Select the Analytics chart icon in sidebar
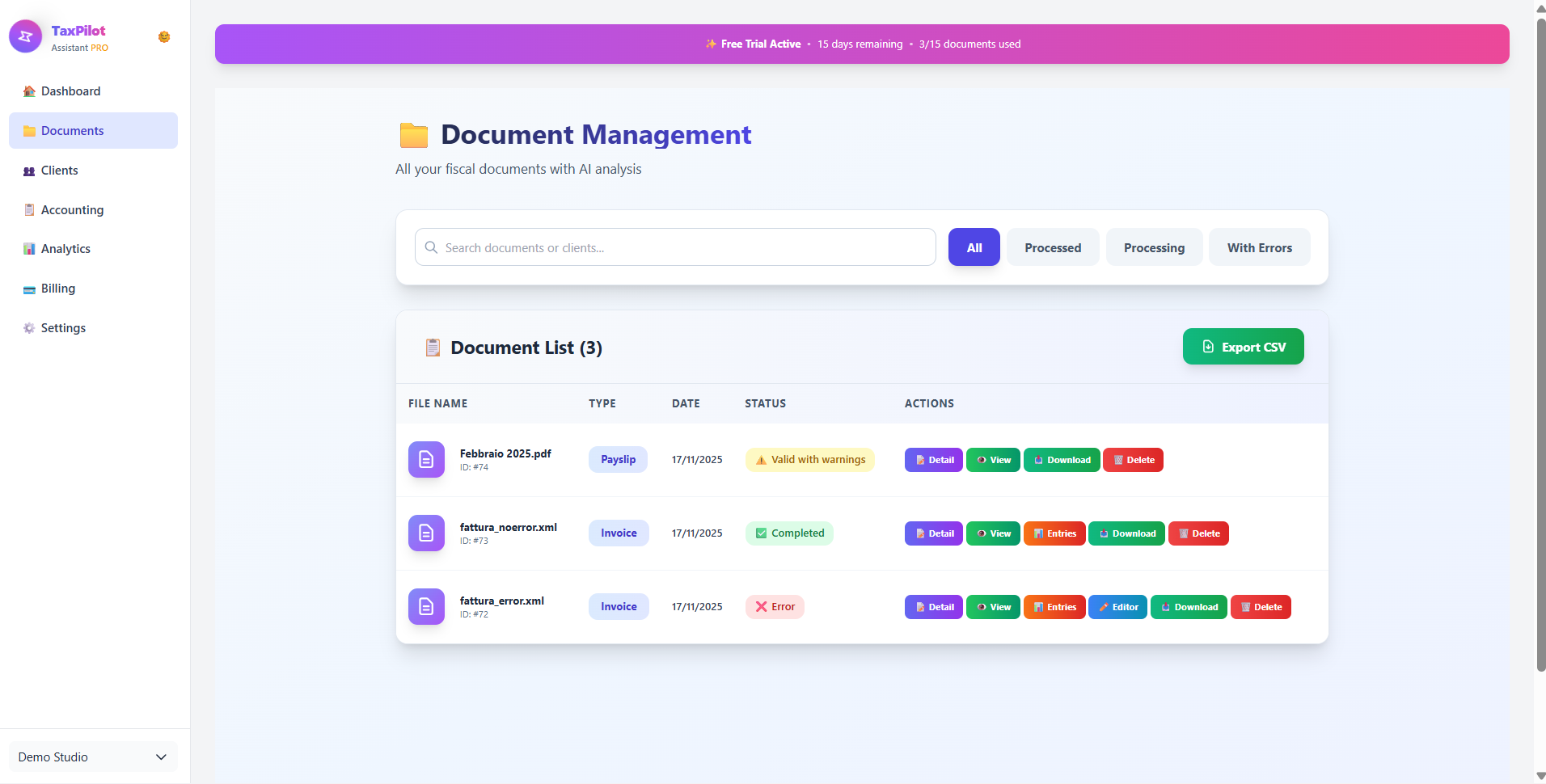Viewport: 1546px width, 784px height. [29, 248]
